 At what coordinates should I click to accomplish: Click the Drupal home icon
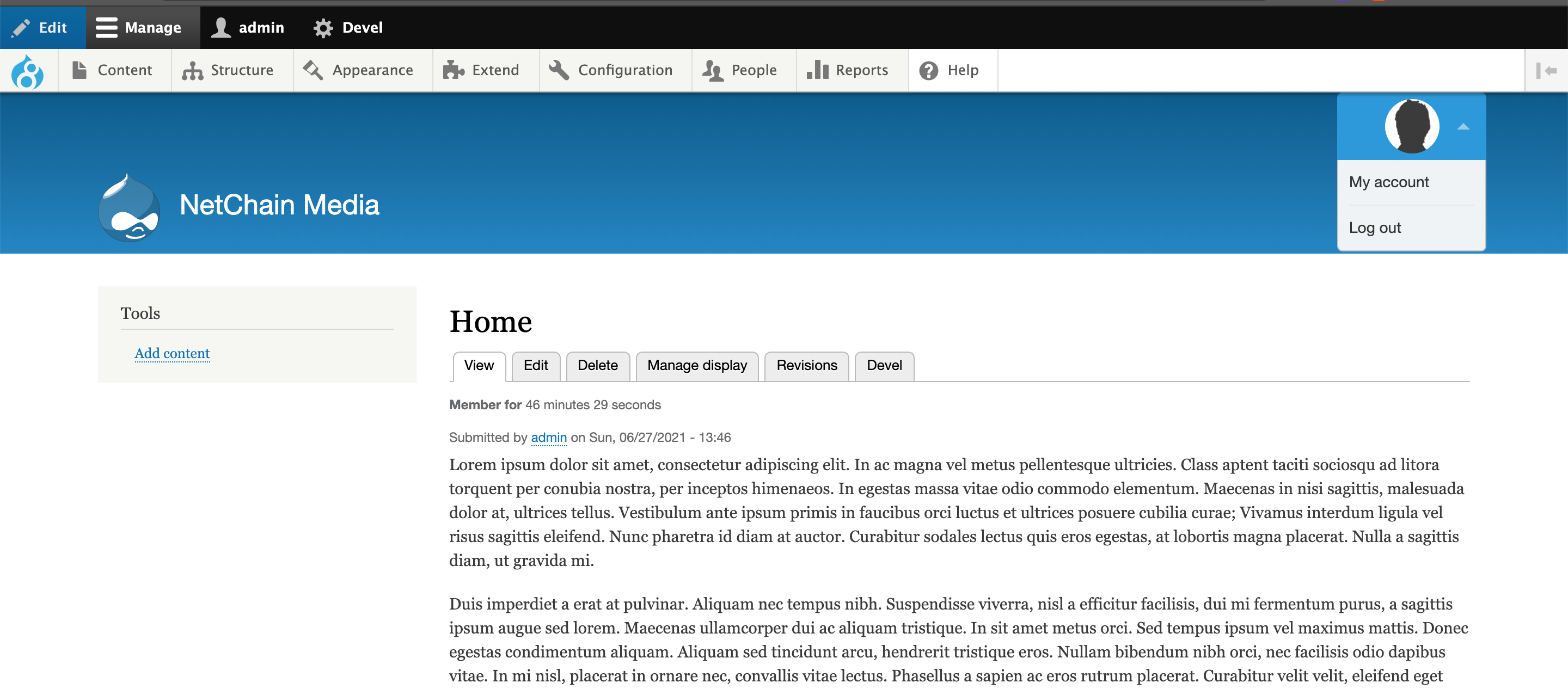coord(28,69)
